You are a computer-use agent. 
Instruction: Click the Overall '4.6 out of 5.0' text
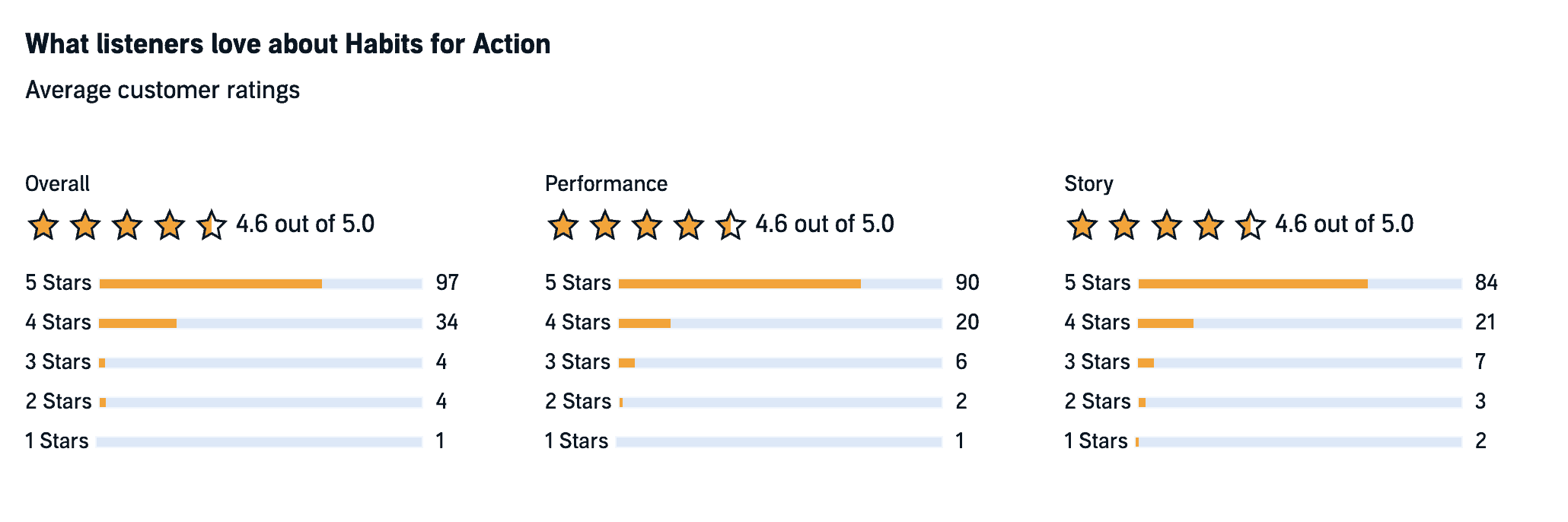point(305,224)
